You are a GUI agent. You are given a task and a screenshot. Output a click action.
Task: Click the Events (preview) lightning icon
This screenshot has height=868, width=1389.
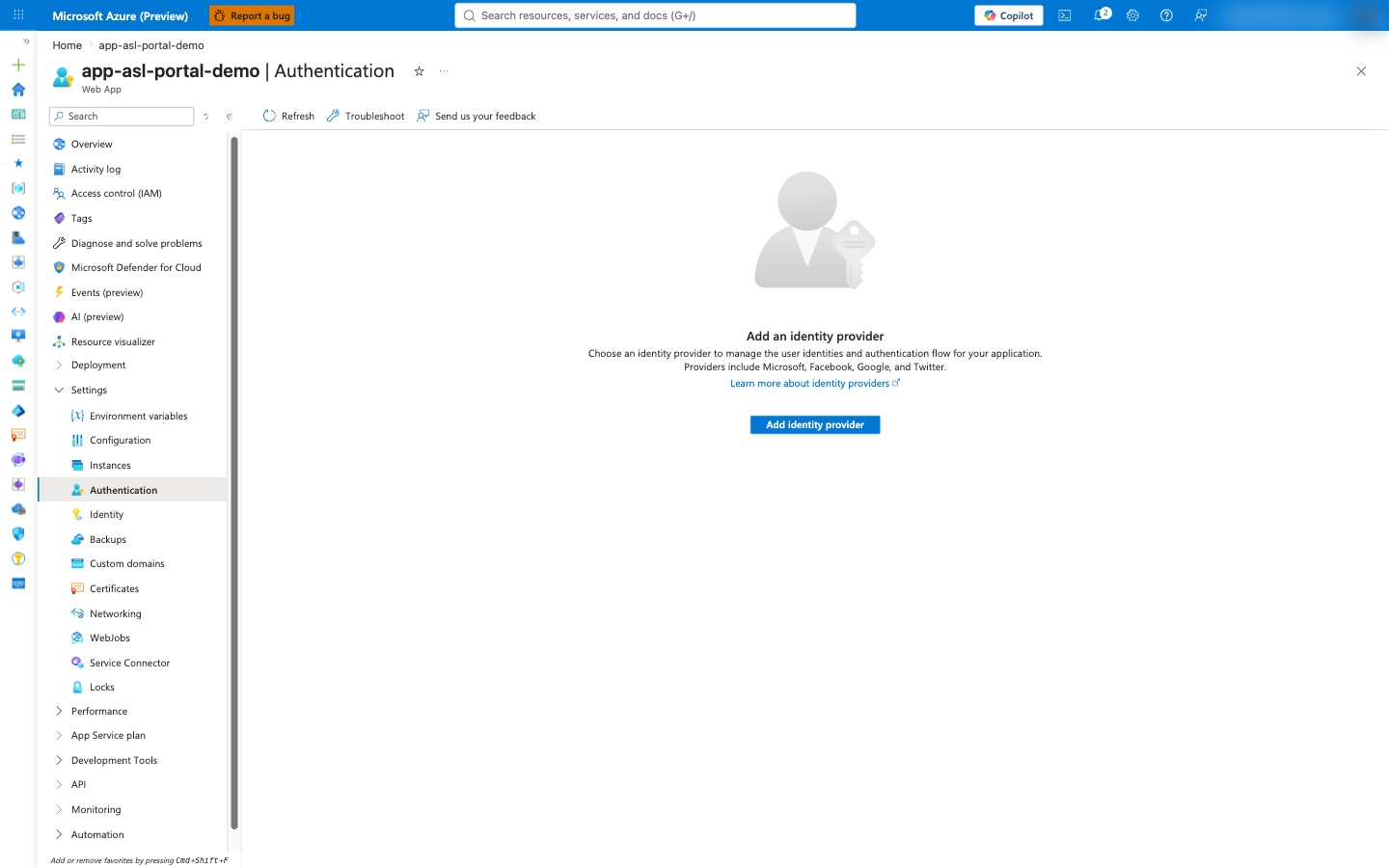point(59,292)
